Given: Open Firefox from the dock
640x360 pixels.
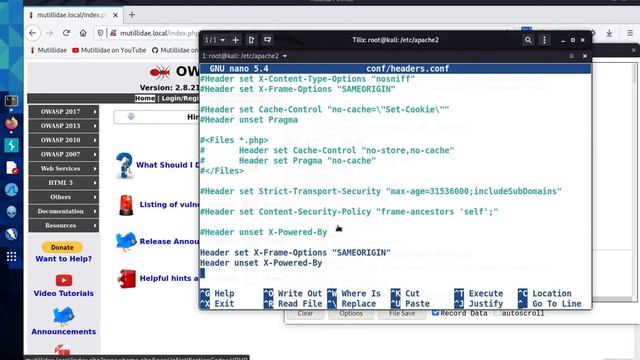Looking at the screenshot, I should pos(11,123).
